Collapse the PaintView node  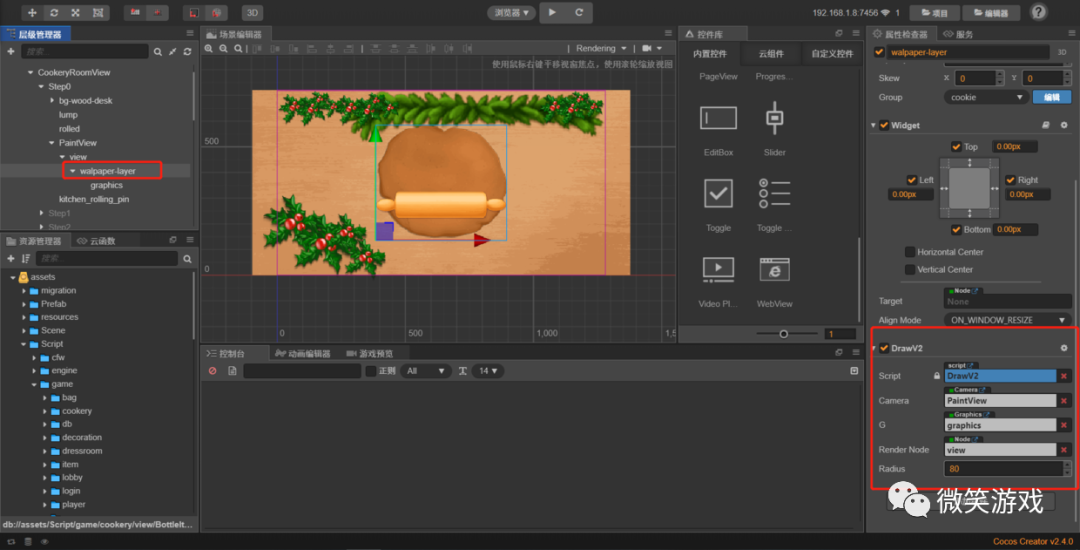[52, 142]
